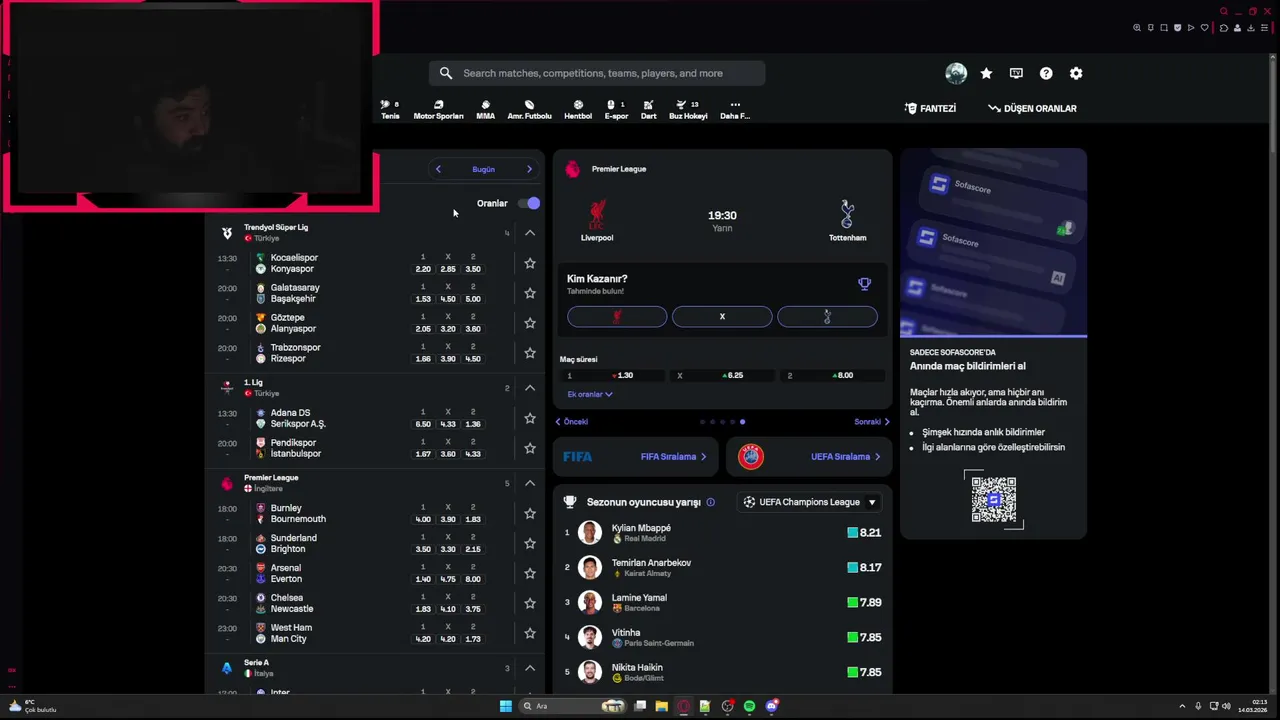The image size is (1280, 720).
Task: Open the settings gear icon
Action: coord(1076,73)
